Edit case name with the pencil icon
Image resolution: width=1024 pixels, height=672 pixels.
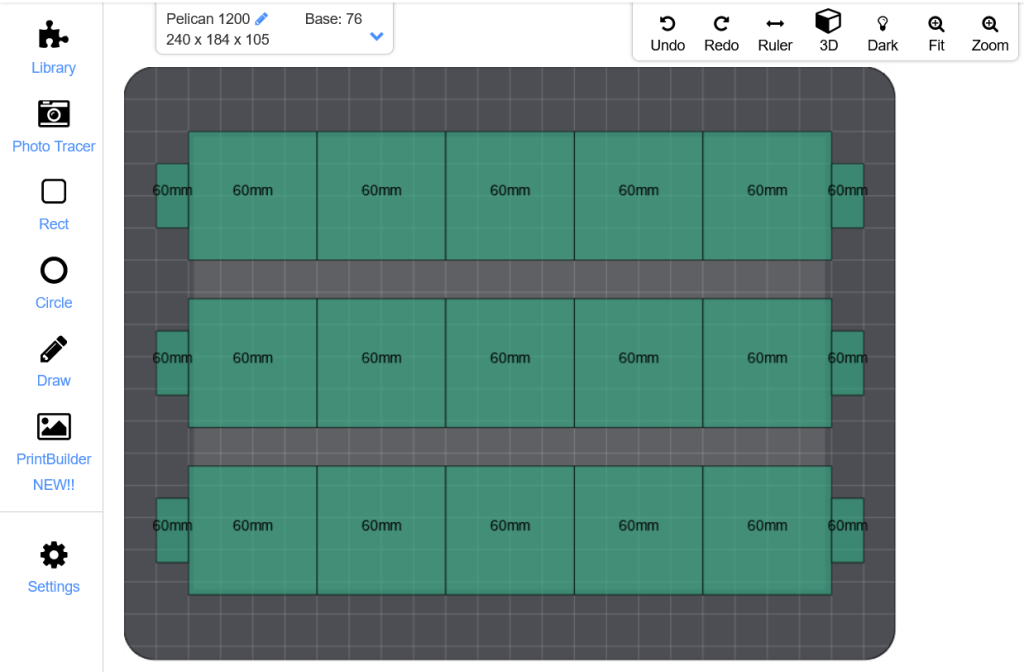pos(262,19)
